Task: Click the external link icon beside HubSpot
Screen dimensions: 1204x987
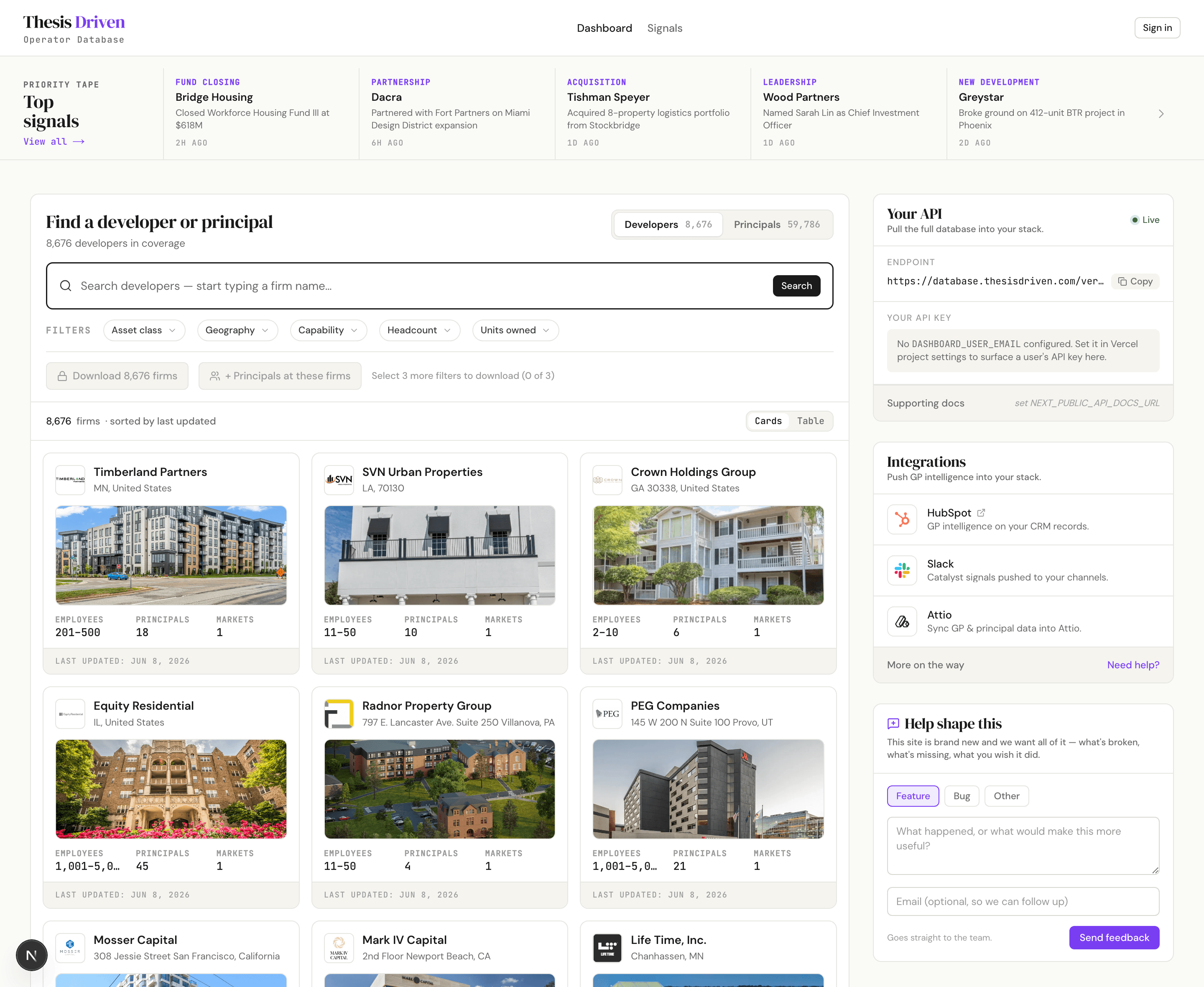Action: (x=981, y=513)
